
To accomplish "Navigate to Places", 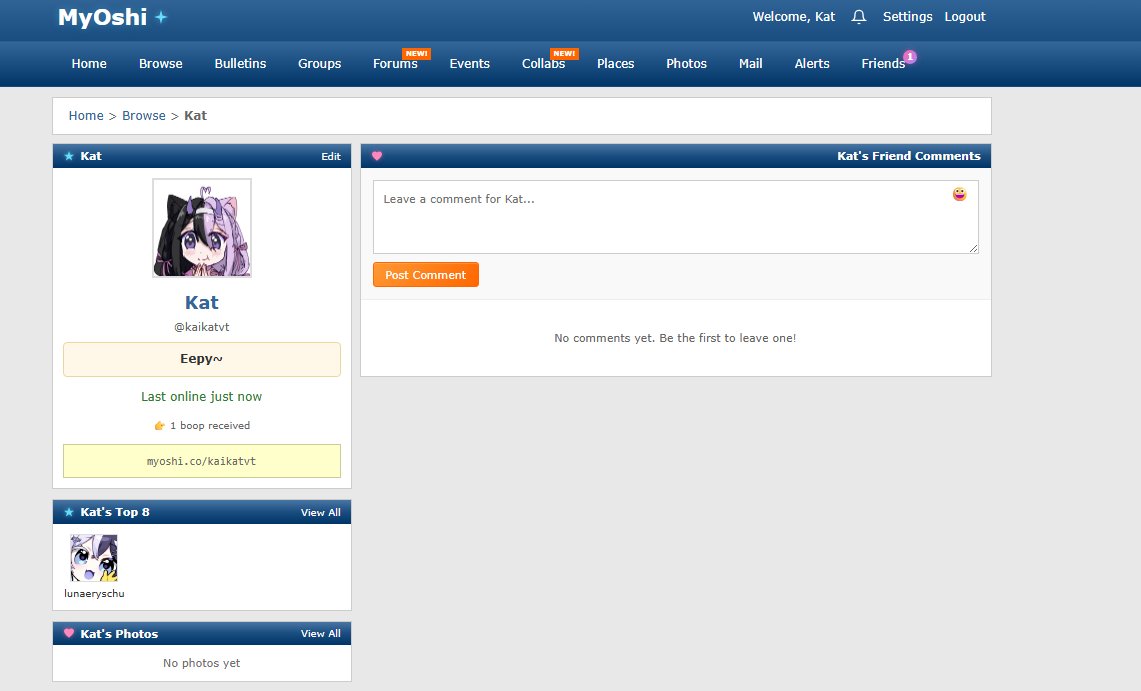I will point(616,63).
